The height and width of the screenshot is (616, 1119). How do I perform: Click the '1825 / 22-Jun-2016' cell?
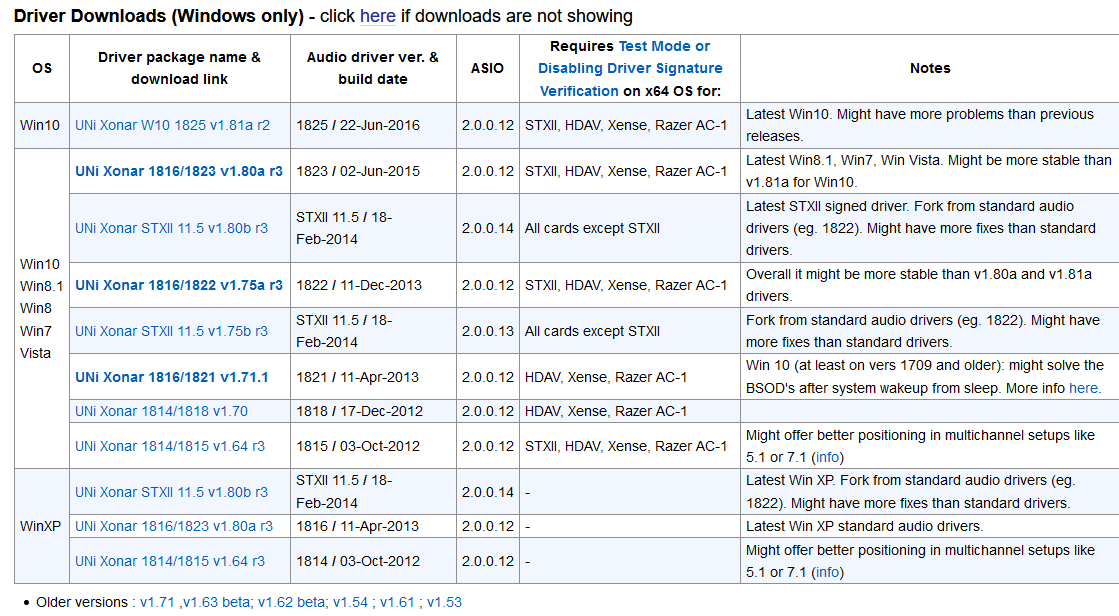click(x=373, y=125)
